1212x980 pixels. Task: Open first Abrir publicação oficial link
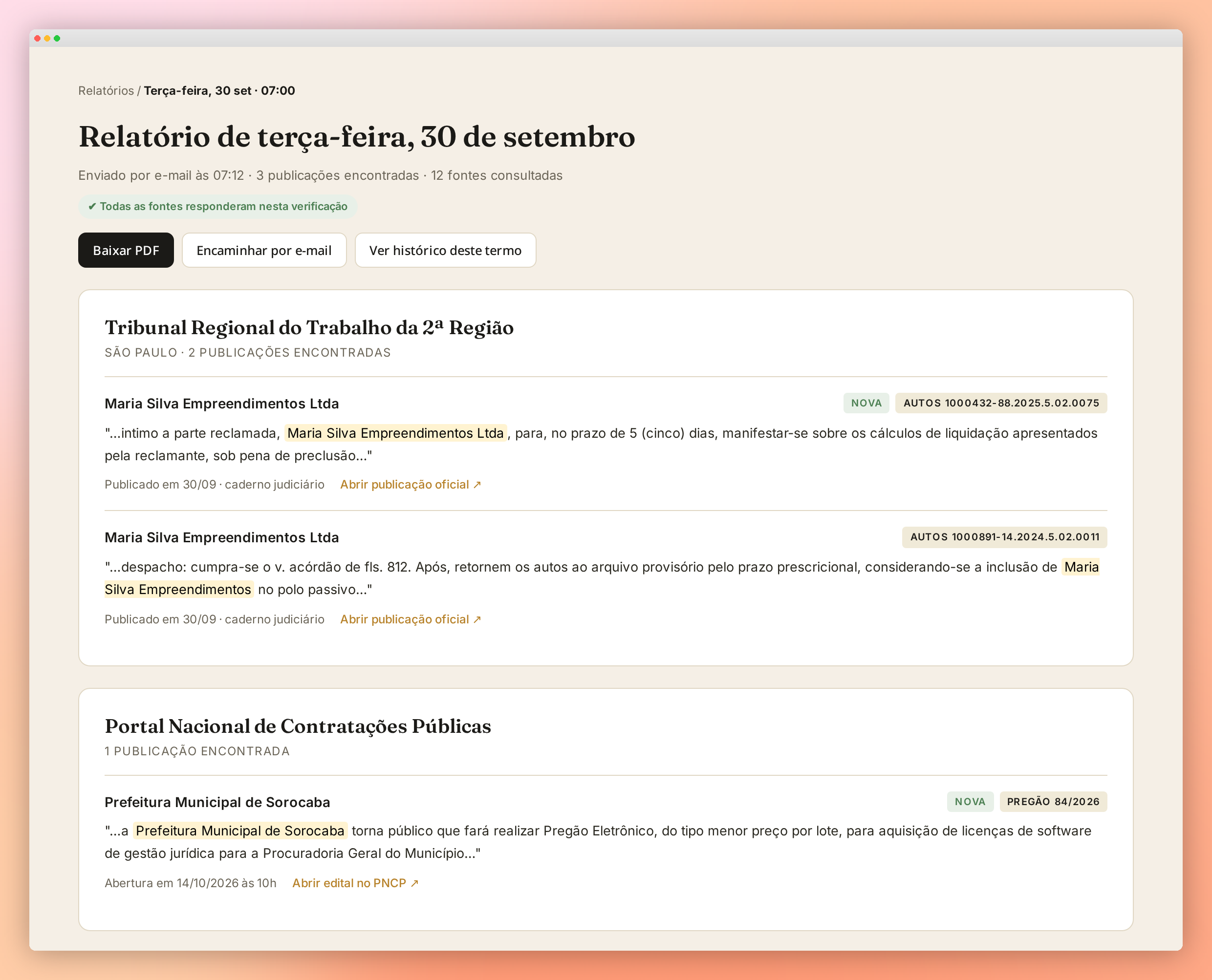pos(411,485)
